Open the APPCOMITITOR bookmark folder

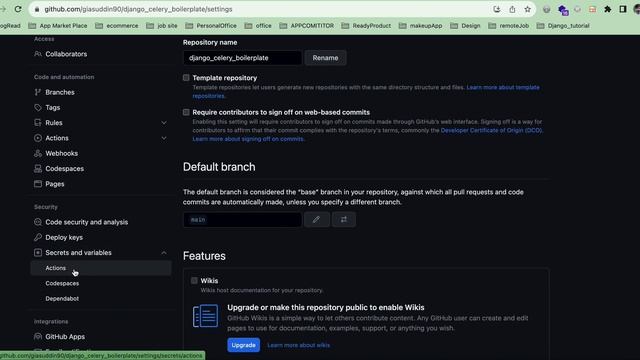click(307, 25)
